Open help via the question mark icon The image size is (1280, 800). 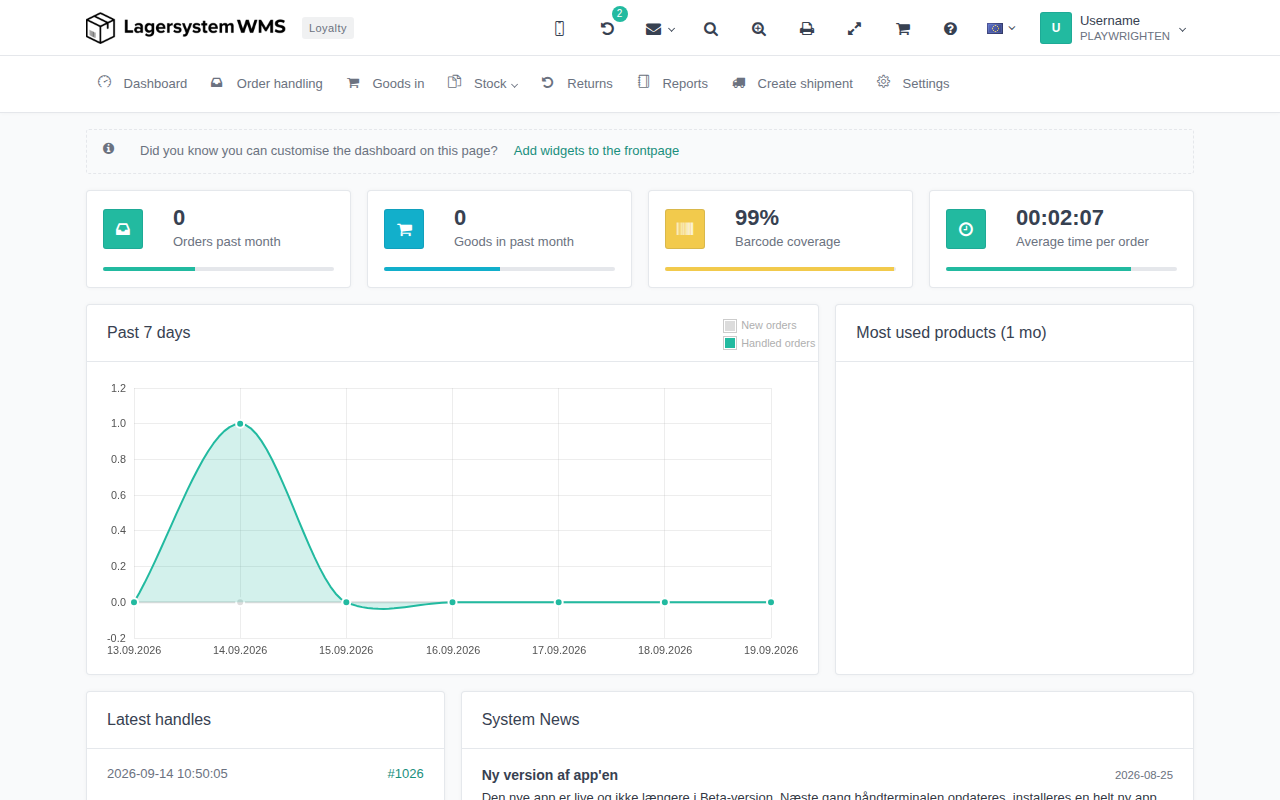951,29
